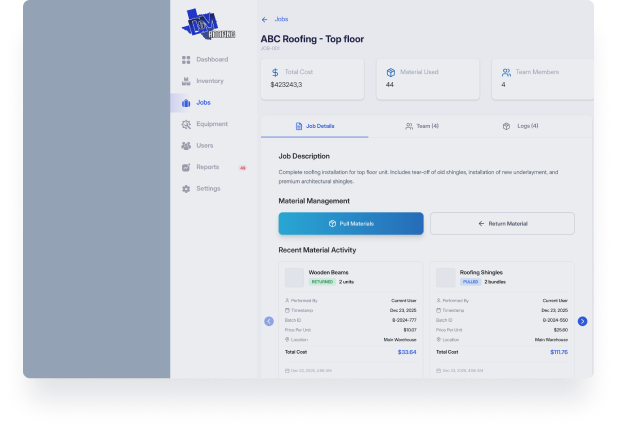Switch to the Team (4) tab
This screenshot has width=618, height=430.
pyautogui.click(x=421, y=126)
